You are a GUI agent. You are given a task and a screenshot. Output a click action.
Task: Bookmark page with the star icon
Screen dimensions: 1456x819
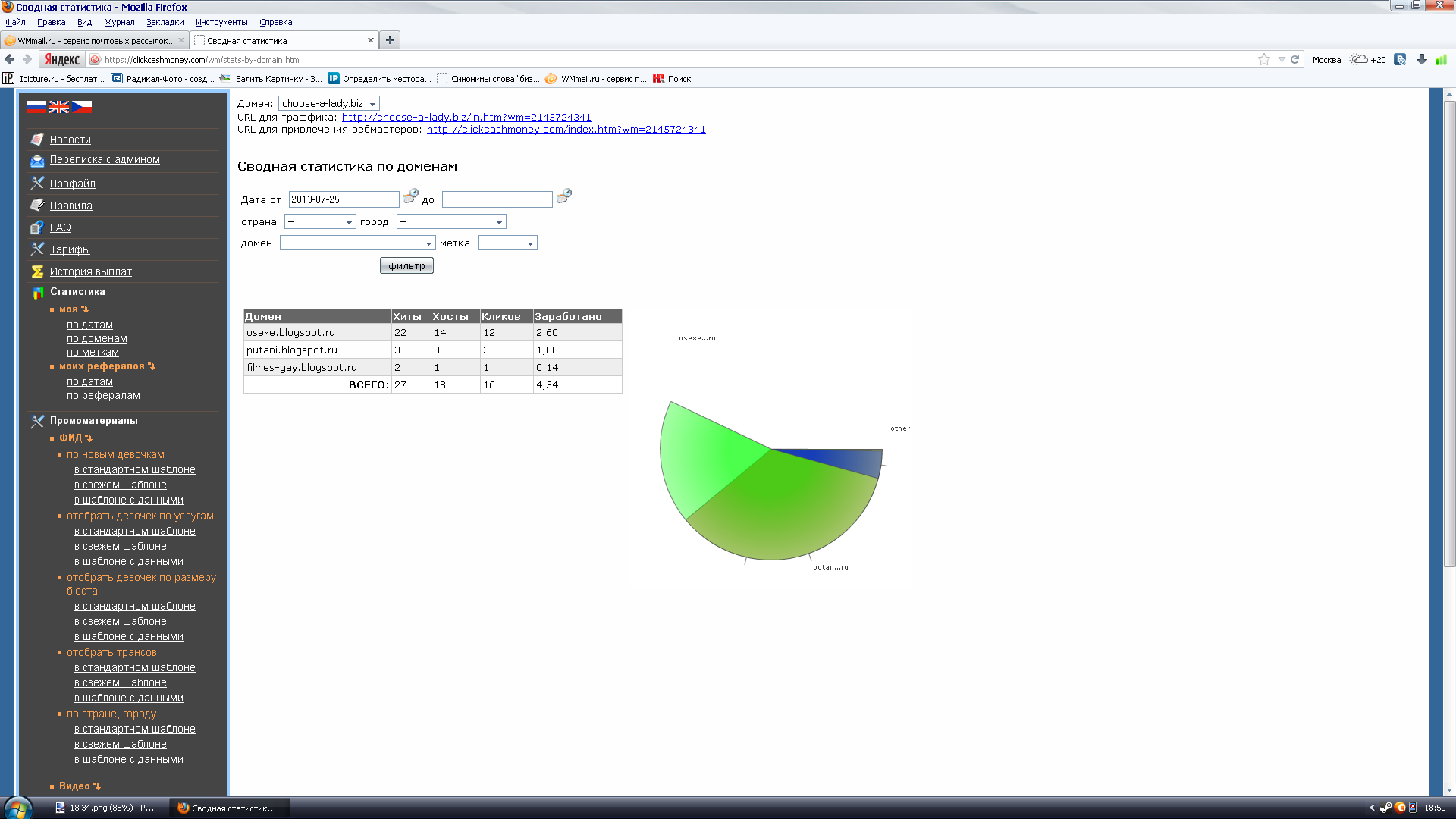[x=1263, y=60]
